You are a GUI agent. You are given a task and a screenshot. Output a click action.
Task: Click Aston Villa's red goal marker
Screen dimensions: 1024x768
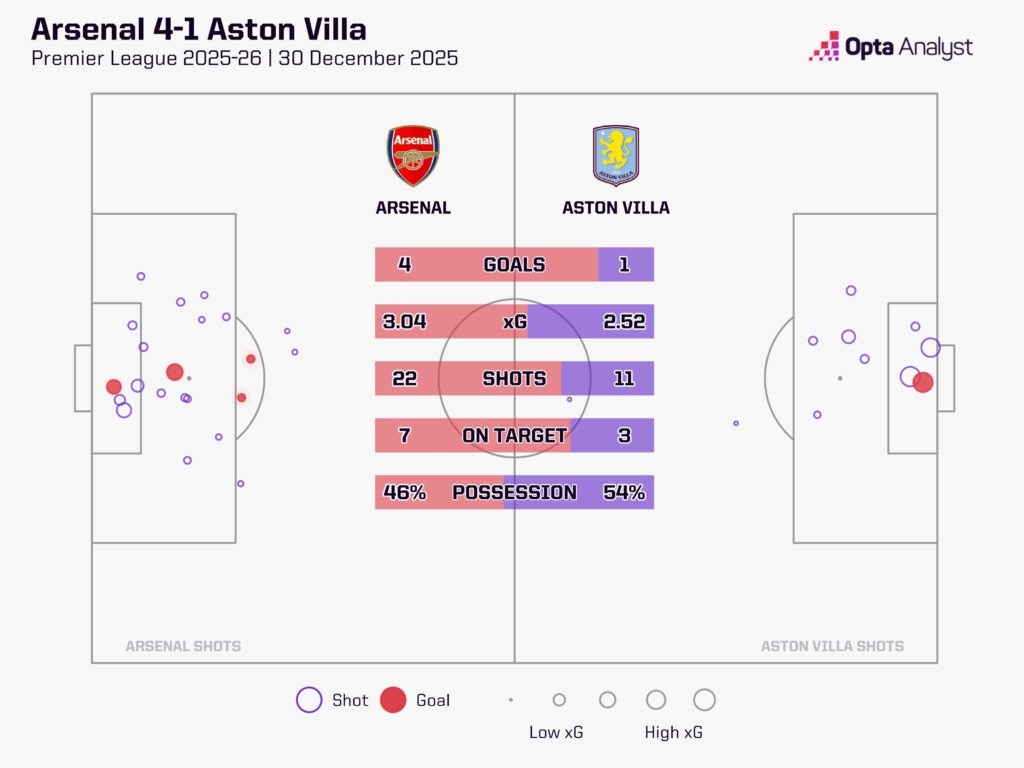tap(923, 382)
